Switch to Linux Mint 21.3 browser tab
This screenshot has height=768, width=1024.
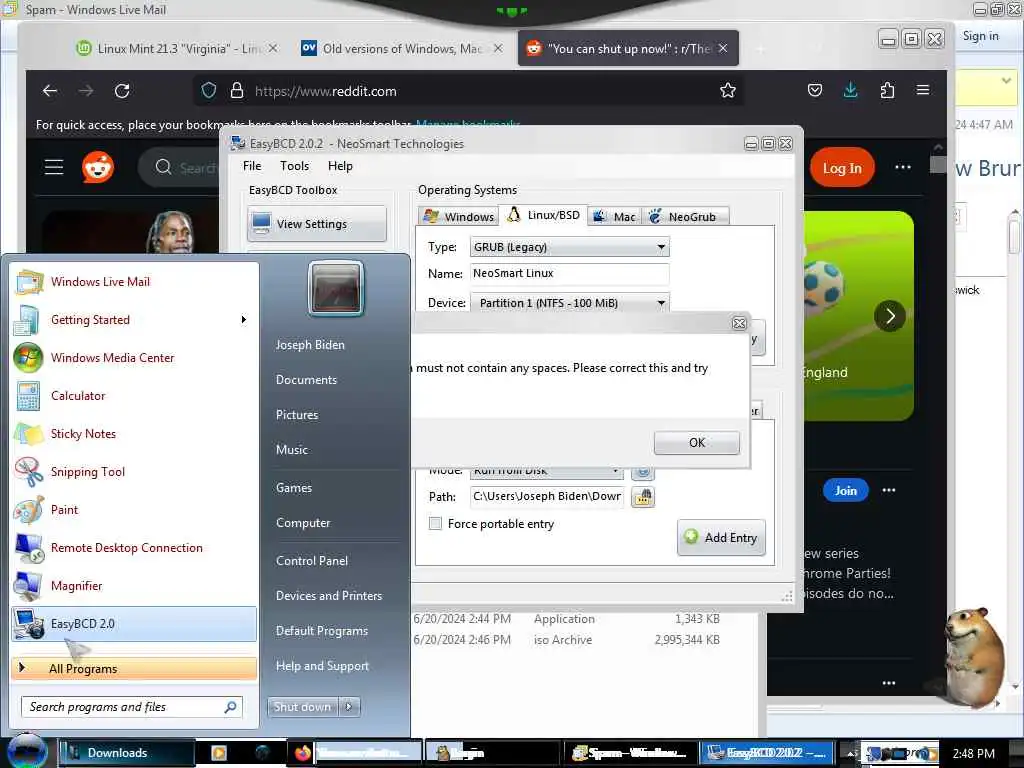176,48
